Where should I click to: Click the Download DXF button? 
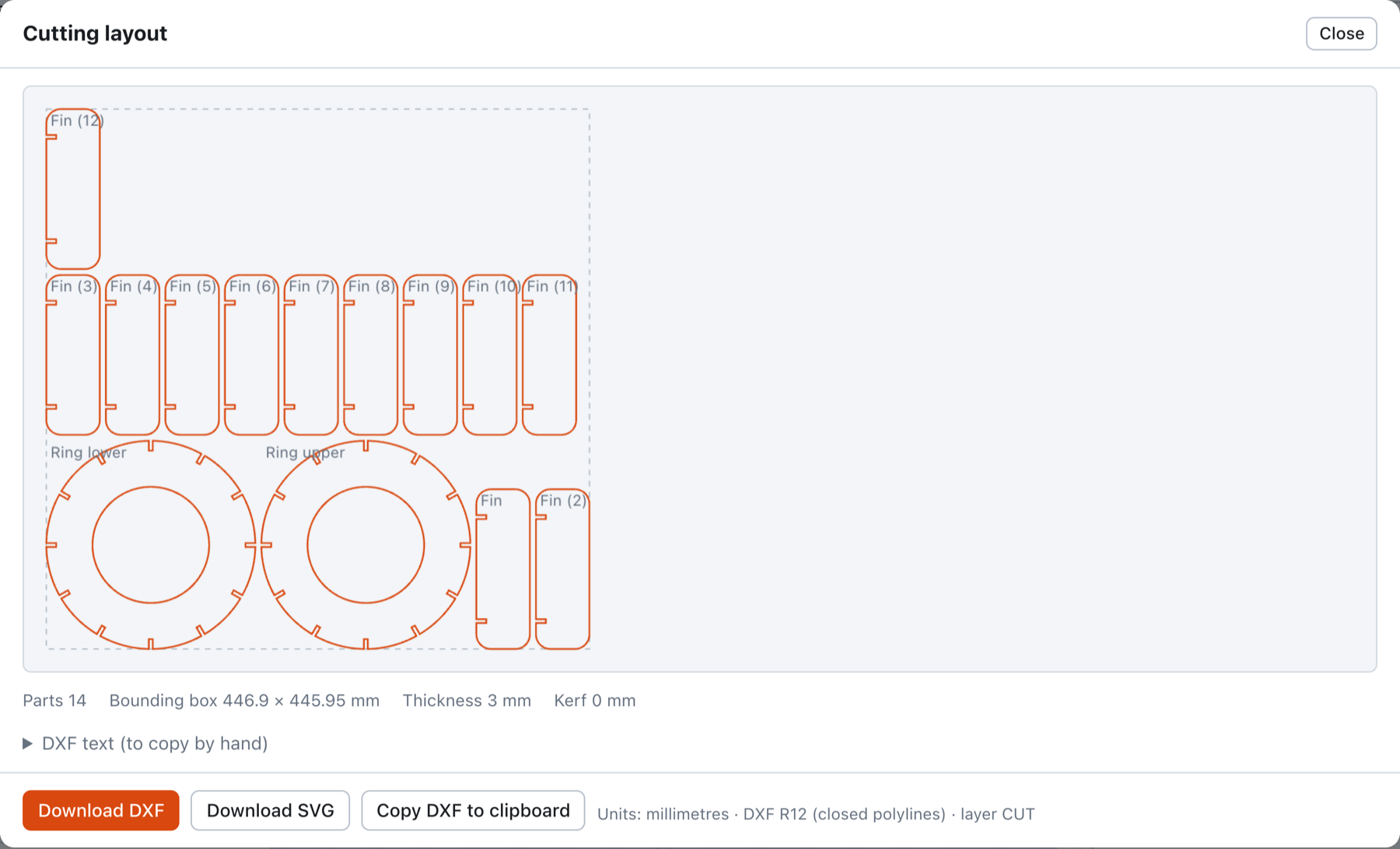pos(101,810)
